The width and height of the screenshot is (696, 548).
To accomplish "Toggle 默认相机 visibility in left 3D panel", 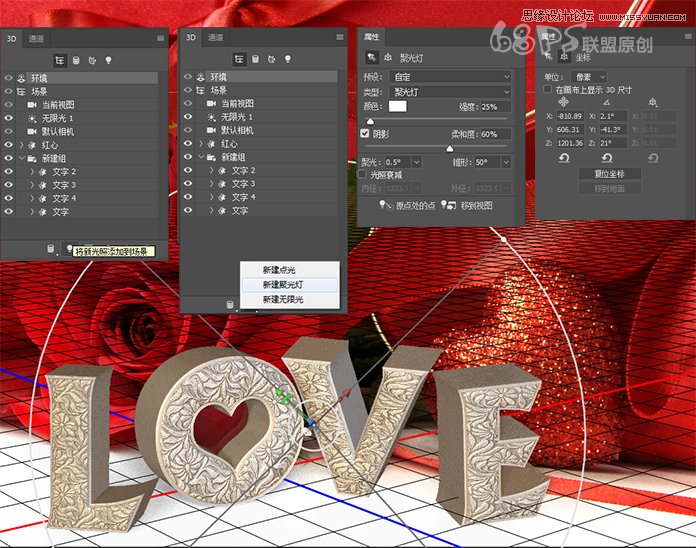I will (x=8, y=132).
